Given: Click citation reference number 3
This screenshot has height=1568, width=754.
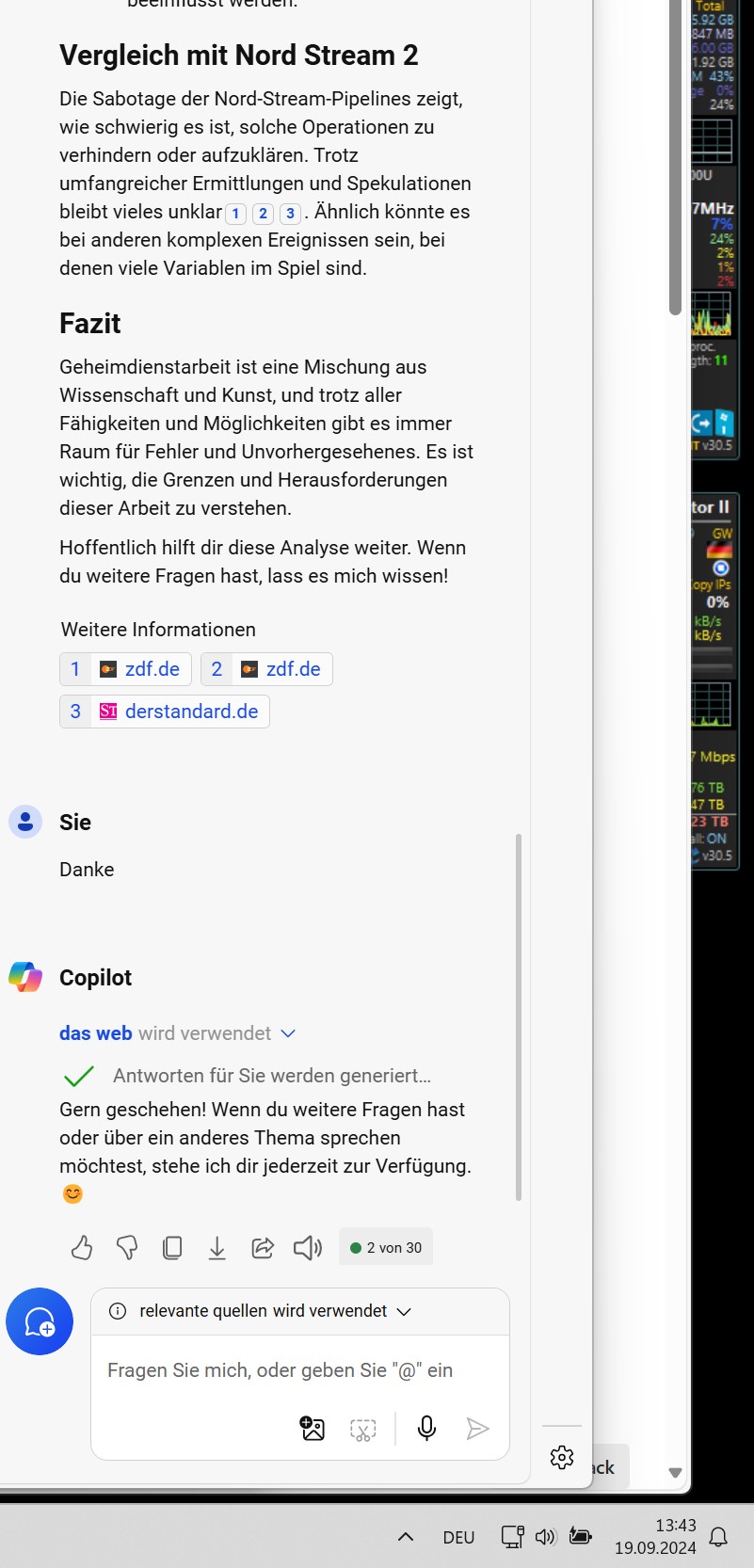Looking at the screenshot, I should [290, 214].
